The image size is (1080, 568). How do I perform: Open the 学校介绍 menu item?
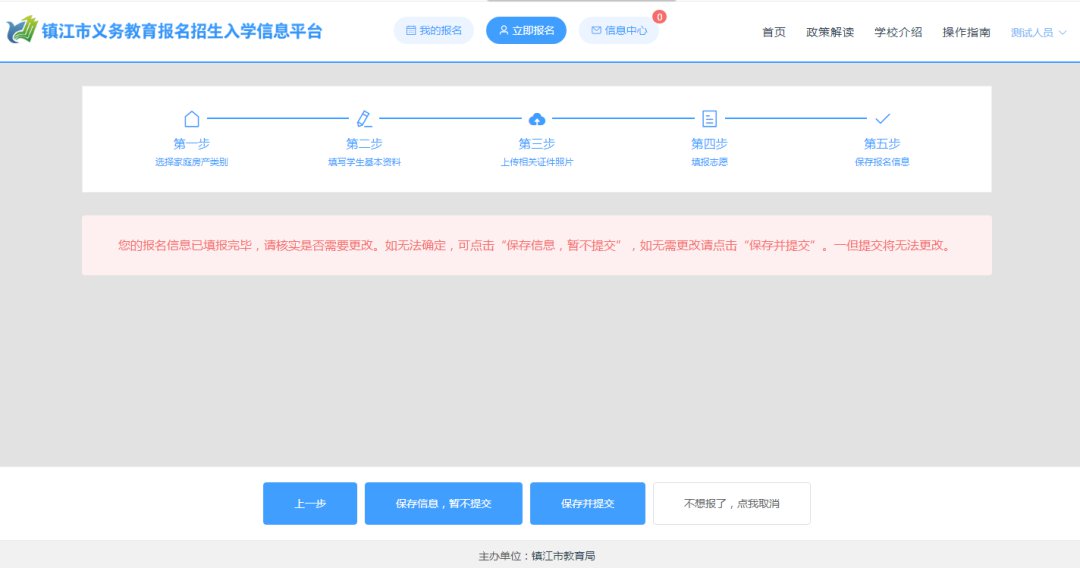[x=898, y=32]
